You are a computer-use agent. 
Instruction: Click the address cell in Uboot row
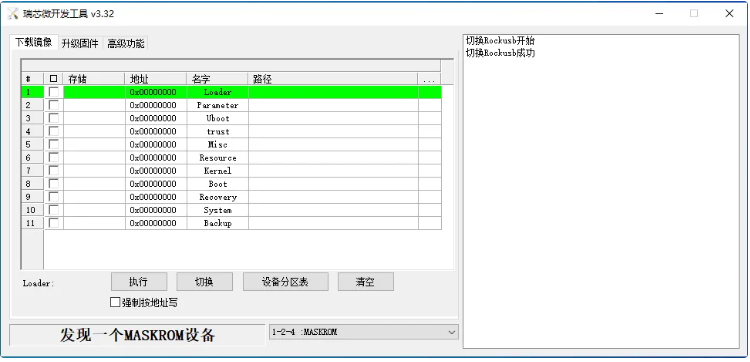(x=156, y=118)
